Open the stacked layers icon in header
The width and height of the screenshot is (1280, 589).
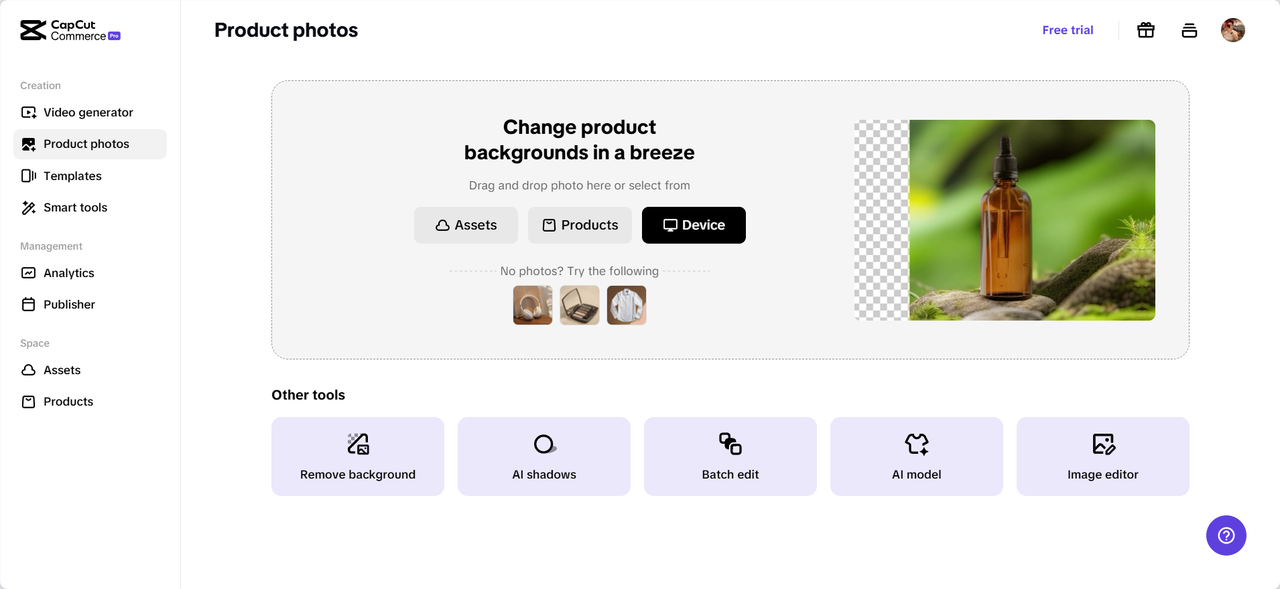click(1189, 30)
